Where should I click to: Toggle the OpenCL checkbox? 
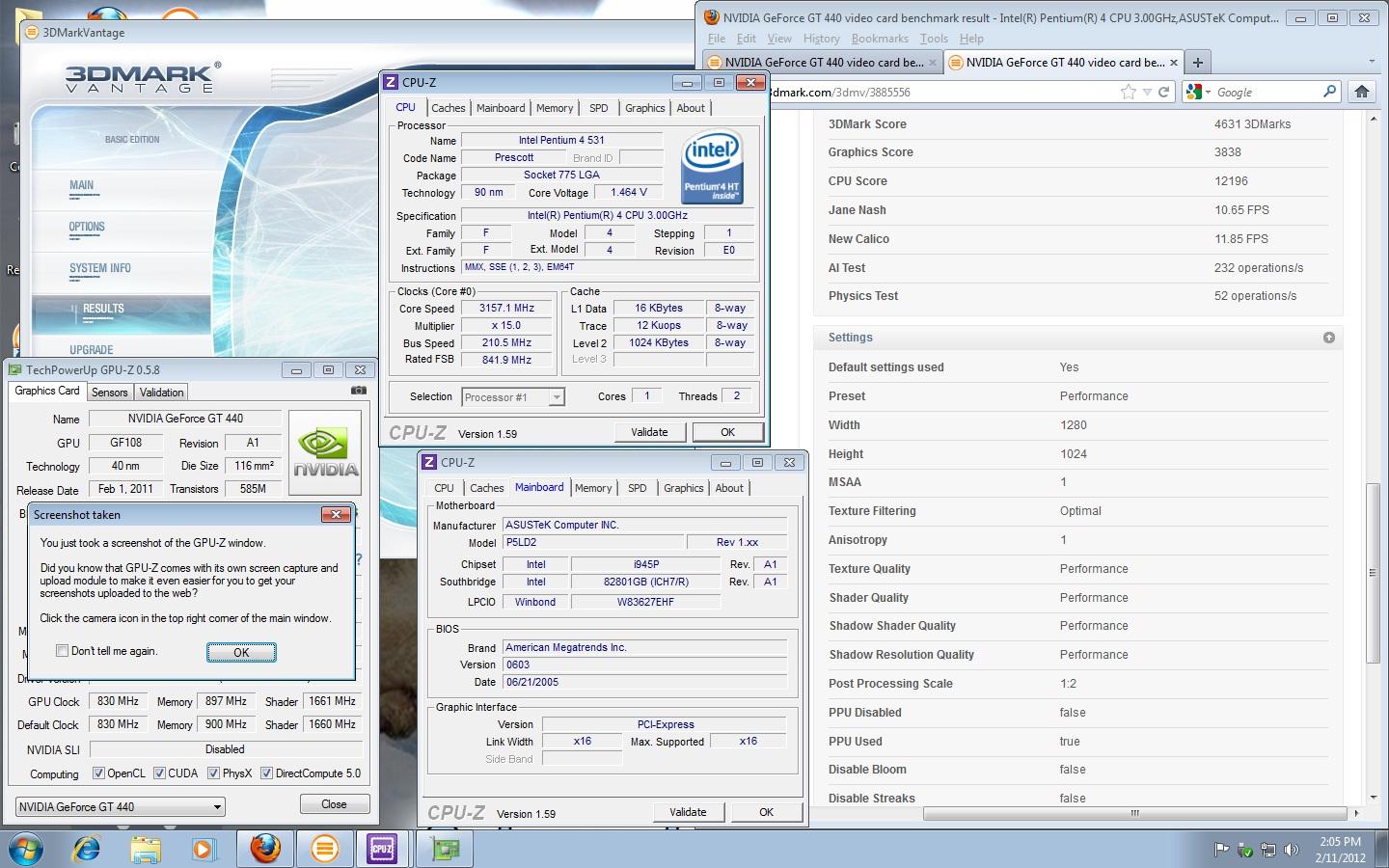[x=98, y=773]
